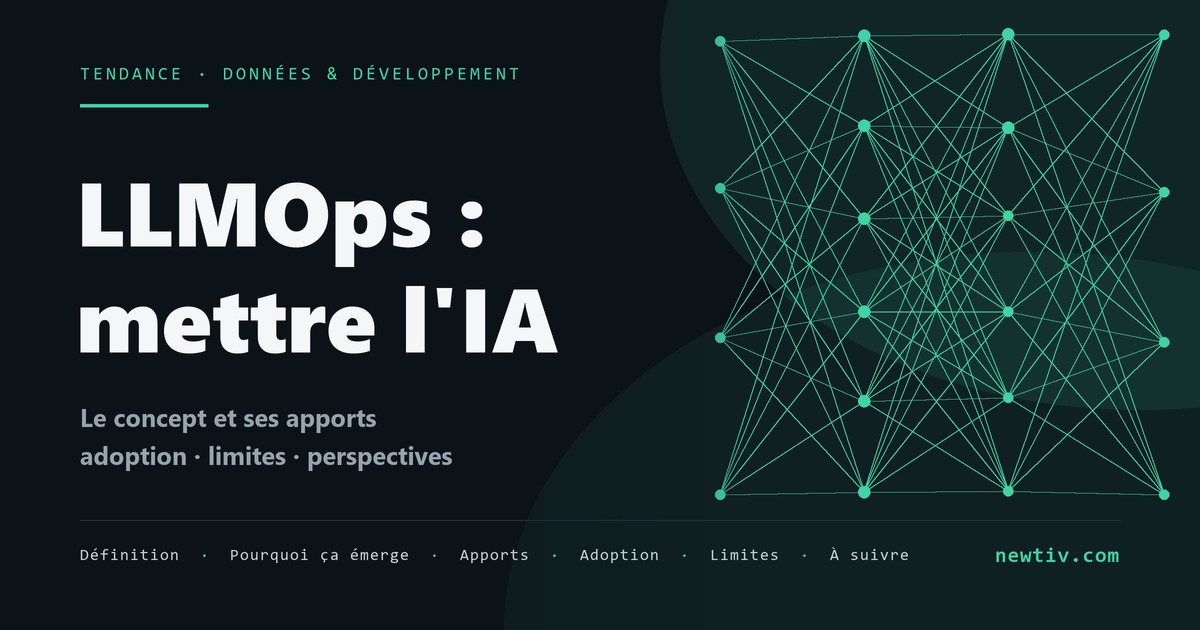Open the 'Définition' section label

click(x=130, y=555)
